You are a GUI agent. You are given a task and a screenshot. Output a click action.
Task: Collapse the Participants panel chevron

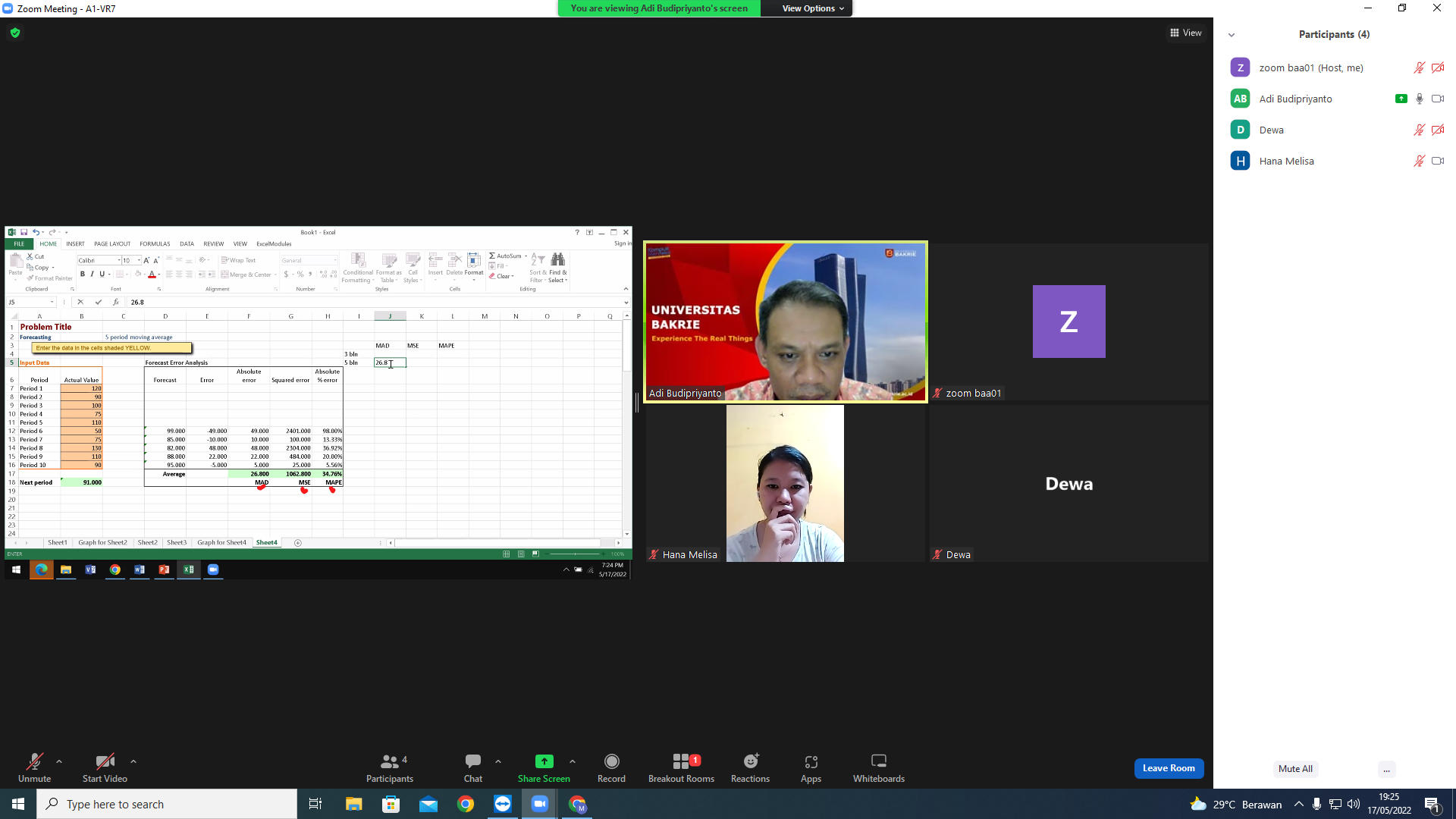pyautogui.click(x=1232, y=35)
